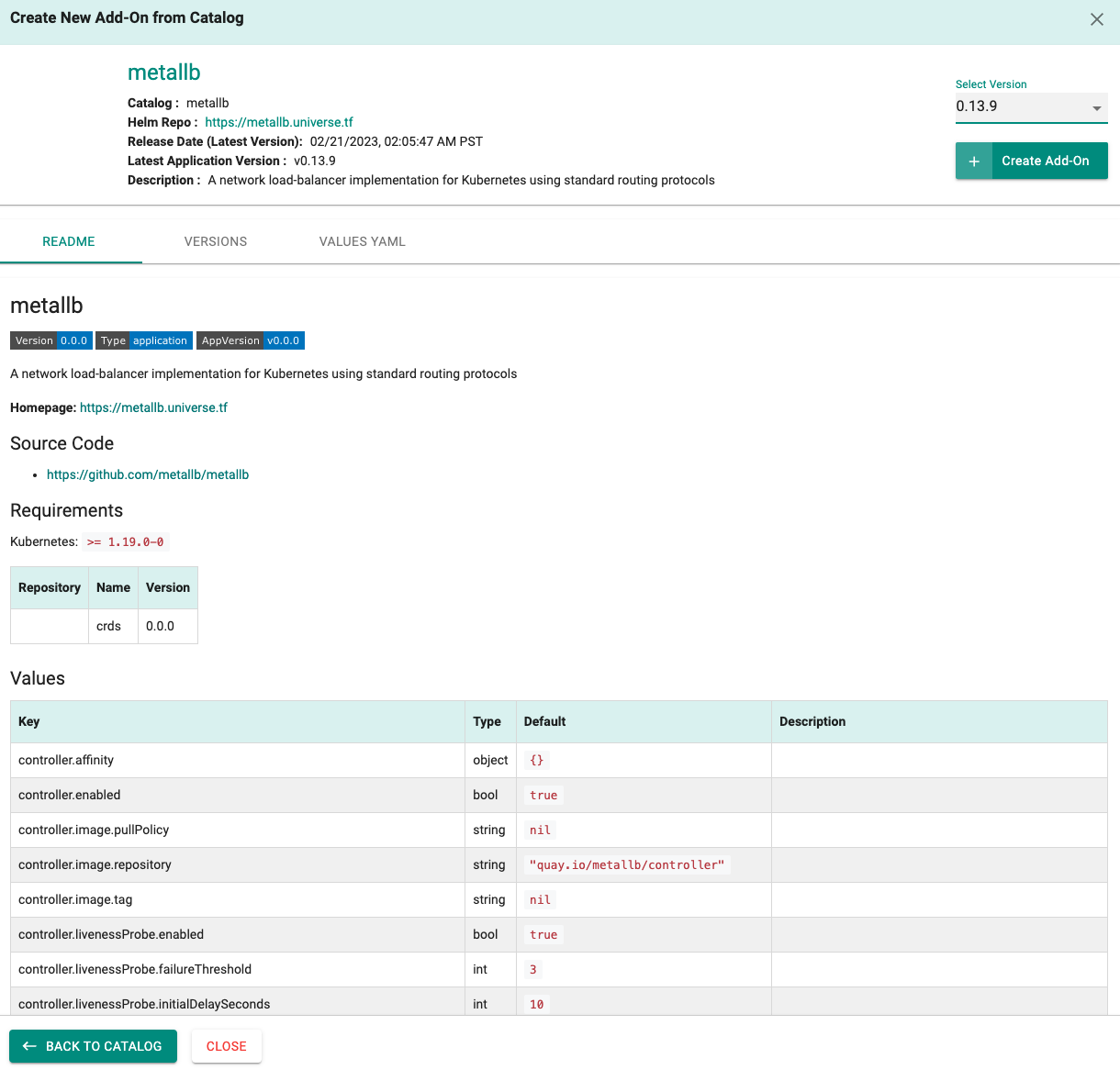This screenshot has height=1070, width=1120.
Task: Open the VALUES YAML tab
Action: (363, 241)
